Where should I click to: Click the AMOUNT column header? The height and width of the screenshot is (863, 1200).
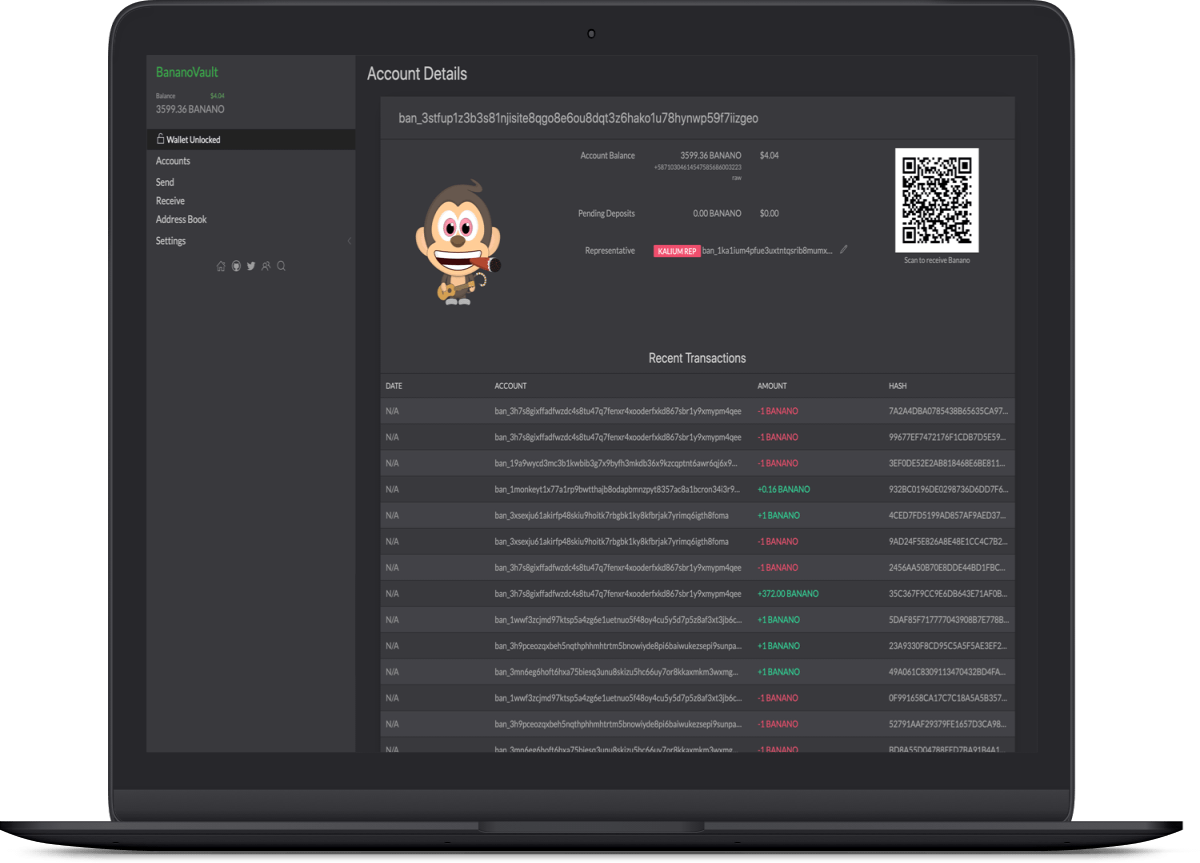click(x=772, y=386)
